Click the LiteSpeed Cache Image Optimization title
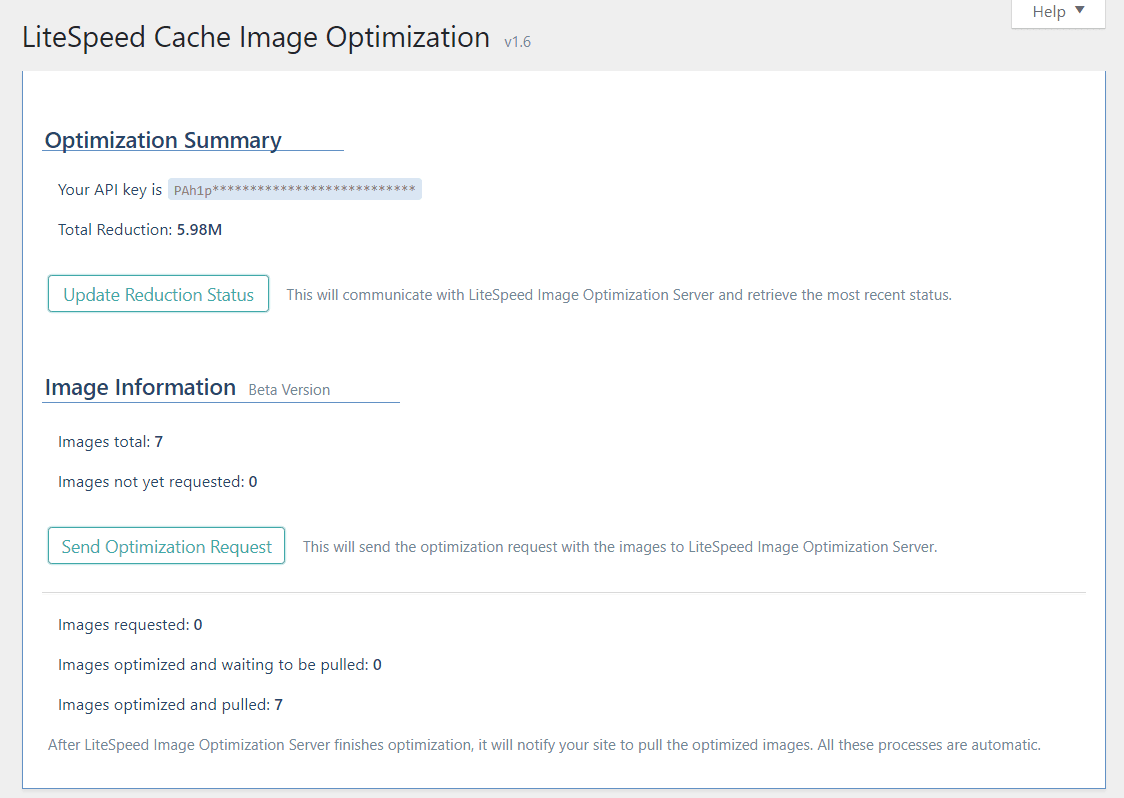Screen dimensions: 1124x798 pos(256,38)
